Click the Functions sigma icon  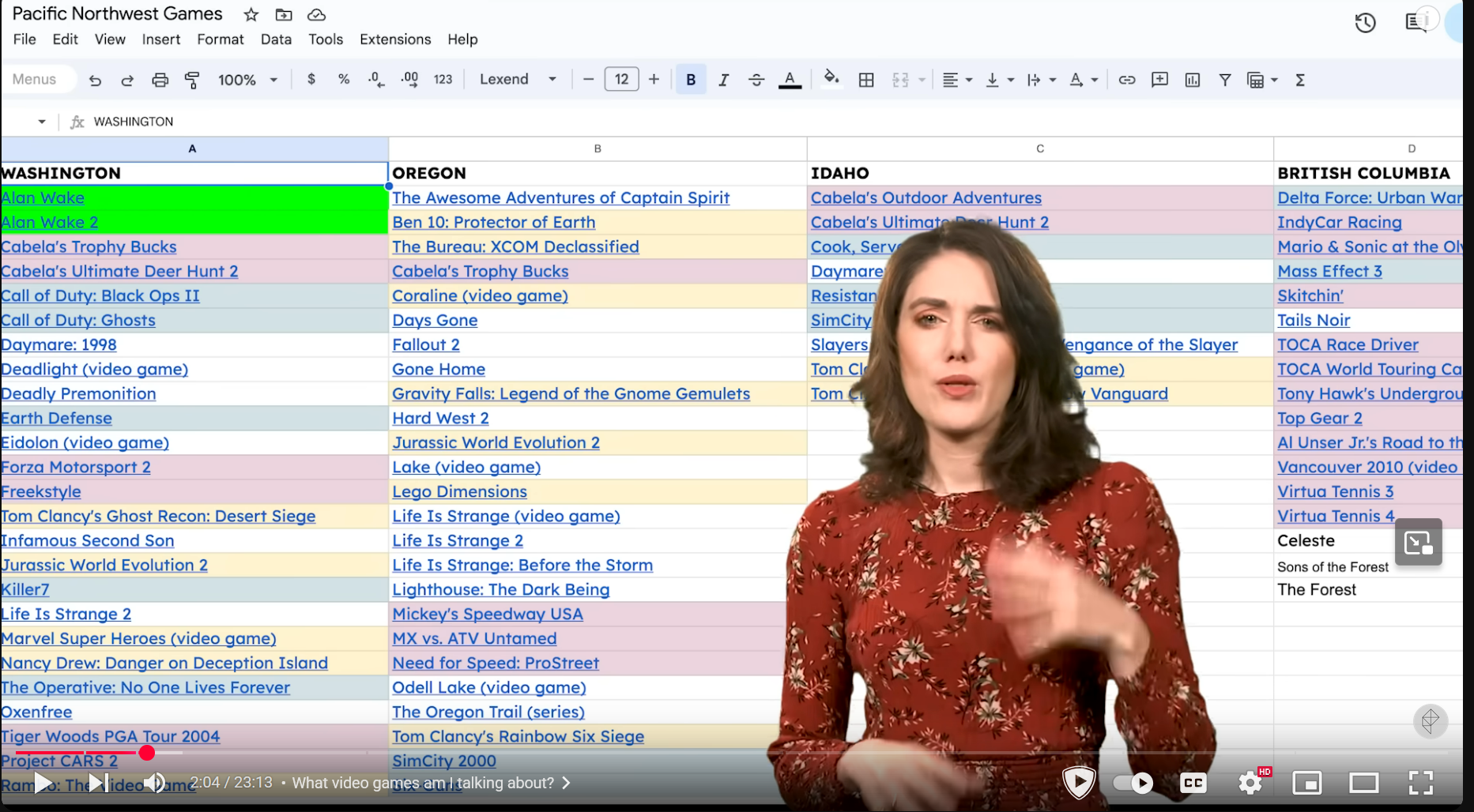(x=1300, y=80)
